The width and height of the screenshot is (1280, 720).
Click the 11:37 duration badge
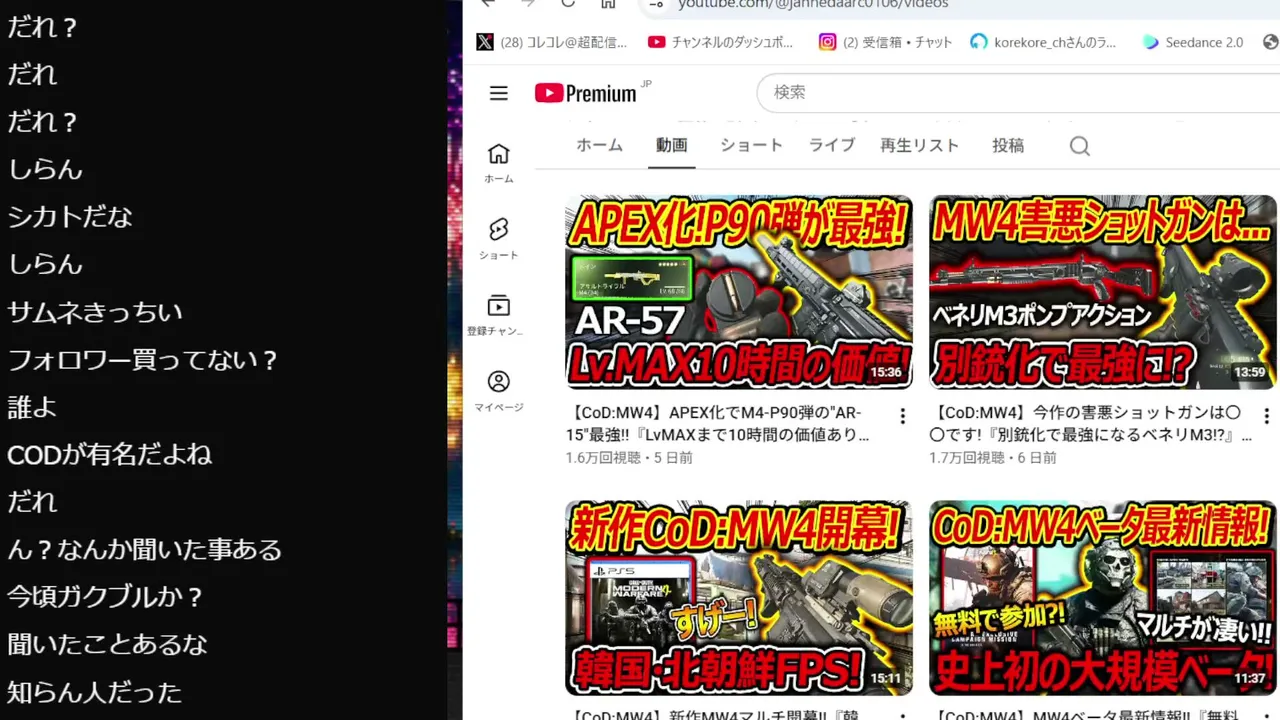click(x=1250, y=678)
